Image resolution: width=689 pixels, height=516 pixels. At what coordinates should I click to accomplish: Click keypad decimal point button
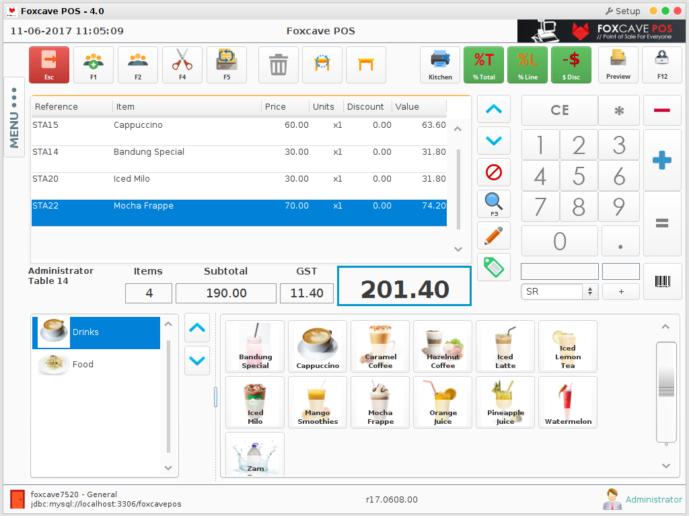coord(620,241)
